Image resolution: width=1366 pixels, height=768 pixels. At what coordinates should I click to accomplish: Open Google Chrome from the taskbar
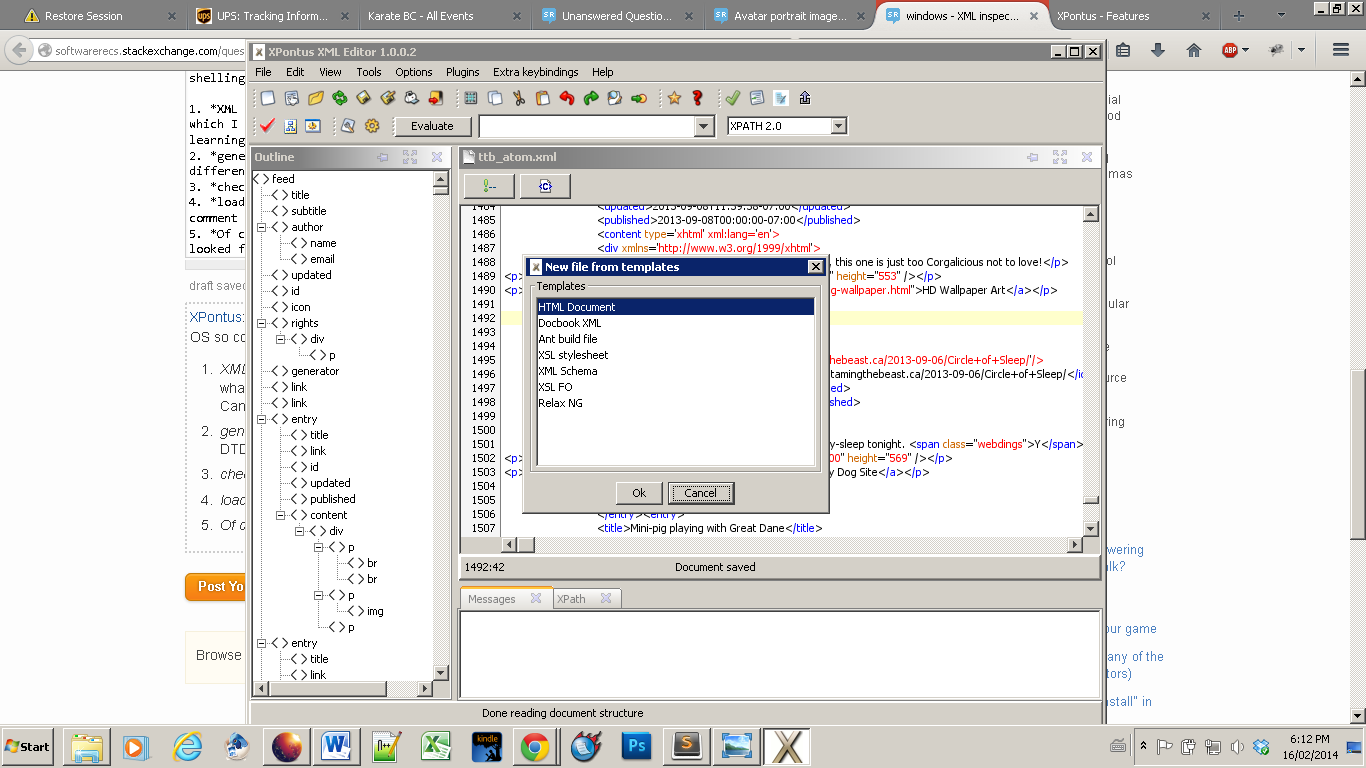tap(534, 747)
